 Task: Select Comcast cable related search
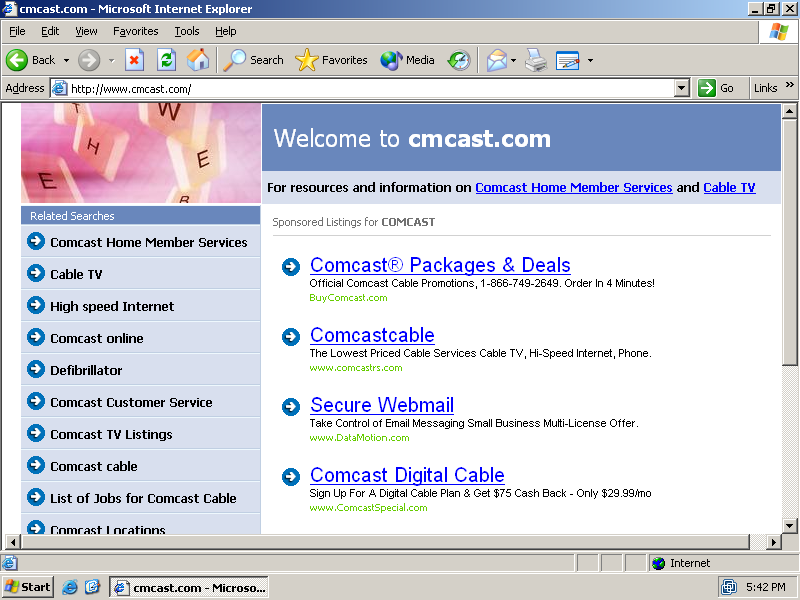[x=94, y=466]
